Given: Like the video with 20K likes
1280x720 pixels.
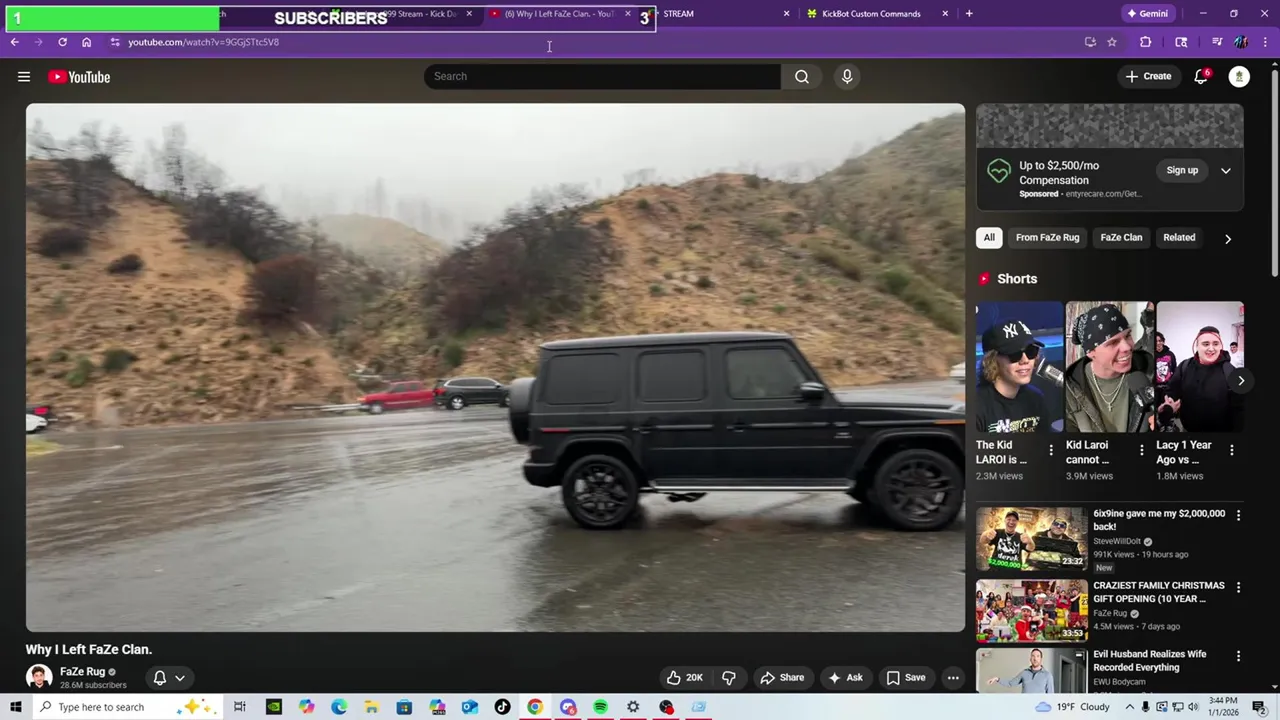Looking at the screenshot, I should [x=685, y=677].
